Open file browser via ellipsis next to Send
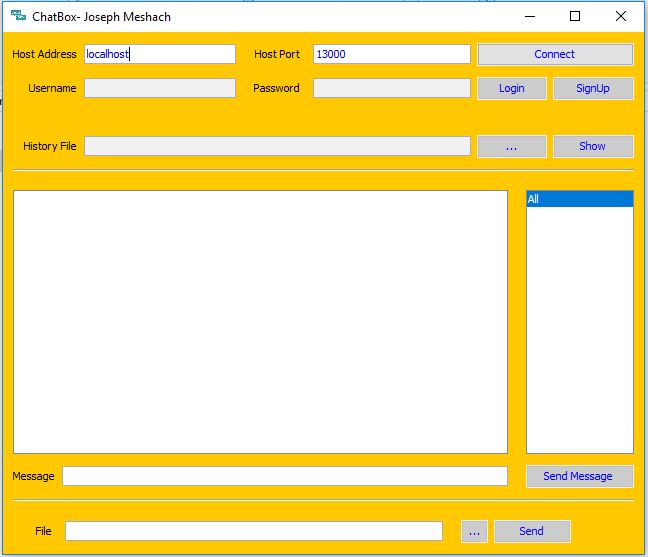The image size is (648, 557). pos(474,531)
